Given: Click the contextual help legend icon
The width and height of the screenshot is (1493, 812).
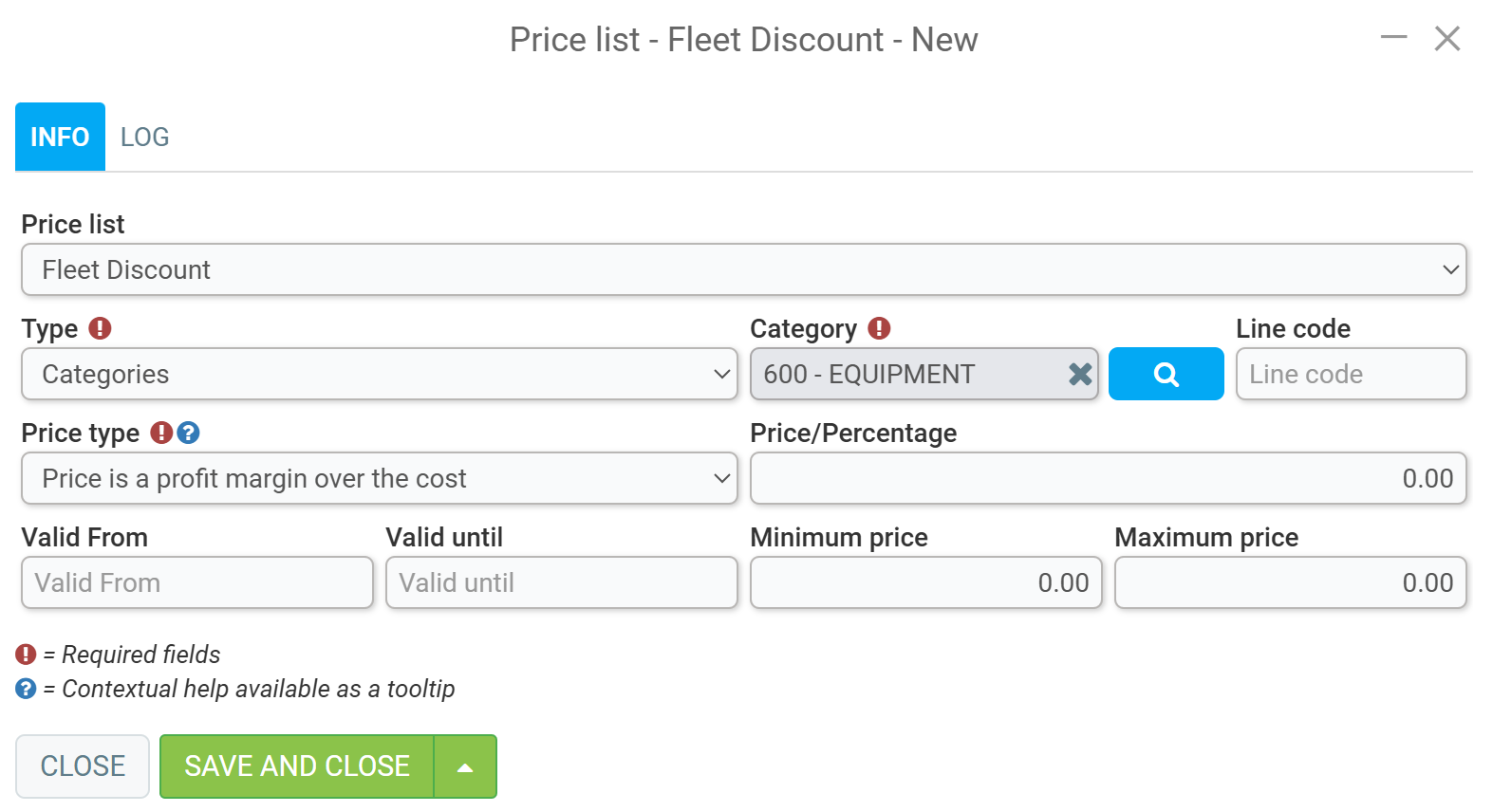Looking at the screenshot, I should tap(24, 689).
